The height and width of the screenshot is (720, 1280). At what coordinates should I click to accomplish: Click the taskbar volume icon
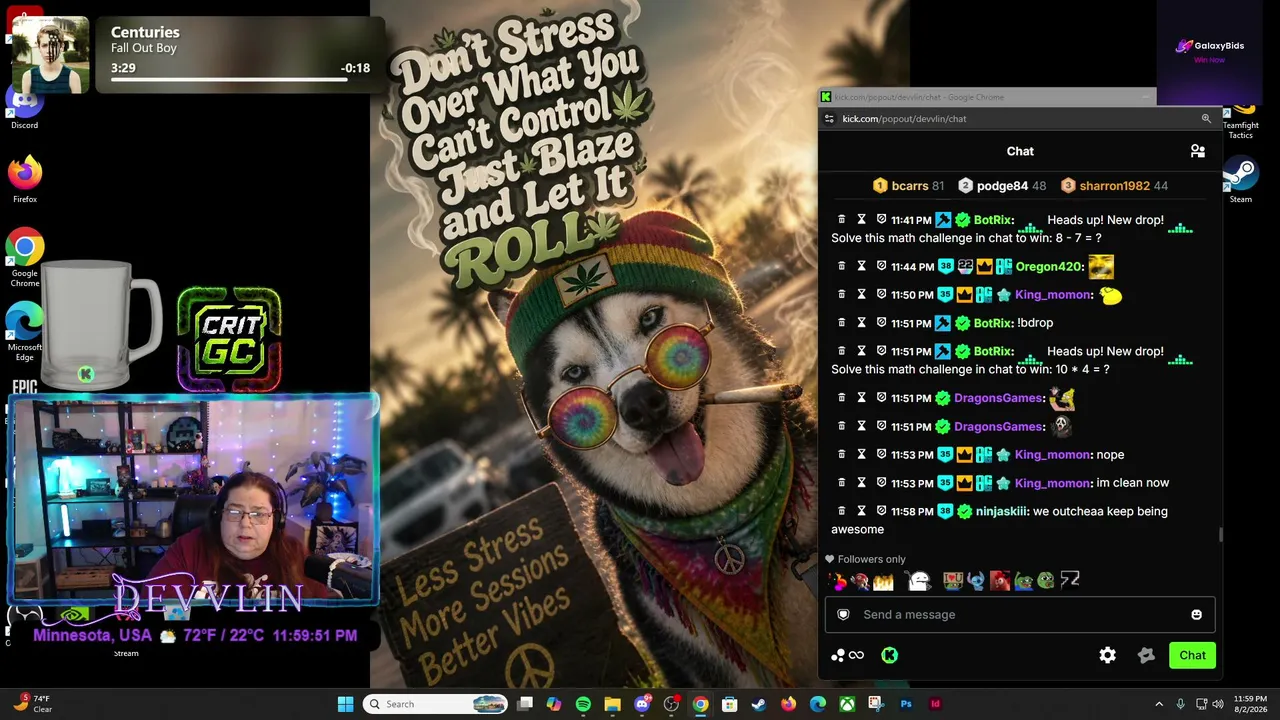1218,704
